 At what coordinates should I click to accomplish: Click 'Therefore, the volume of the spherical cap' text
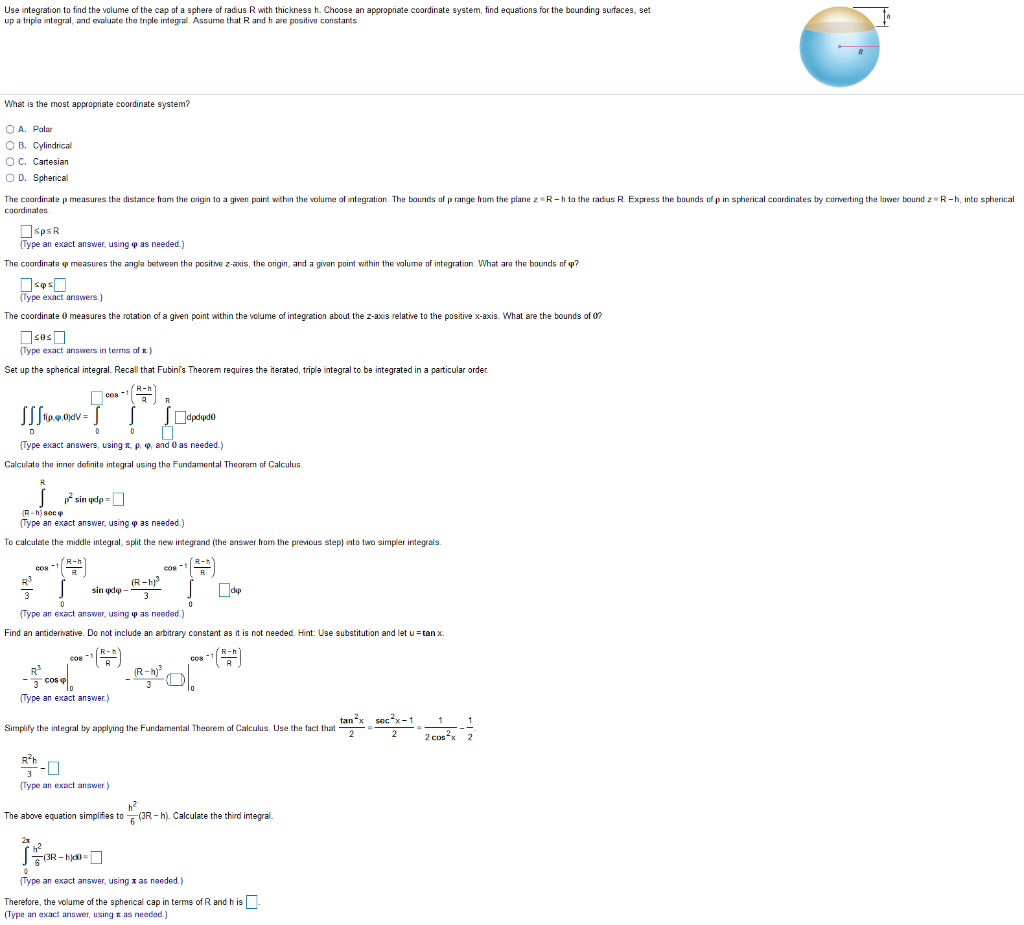[123, 903]
